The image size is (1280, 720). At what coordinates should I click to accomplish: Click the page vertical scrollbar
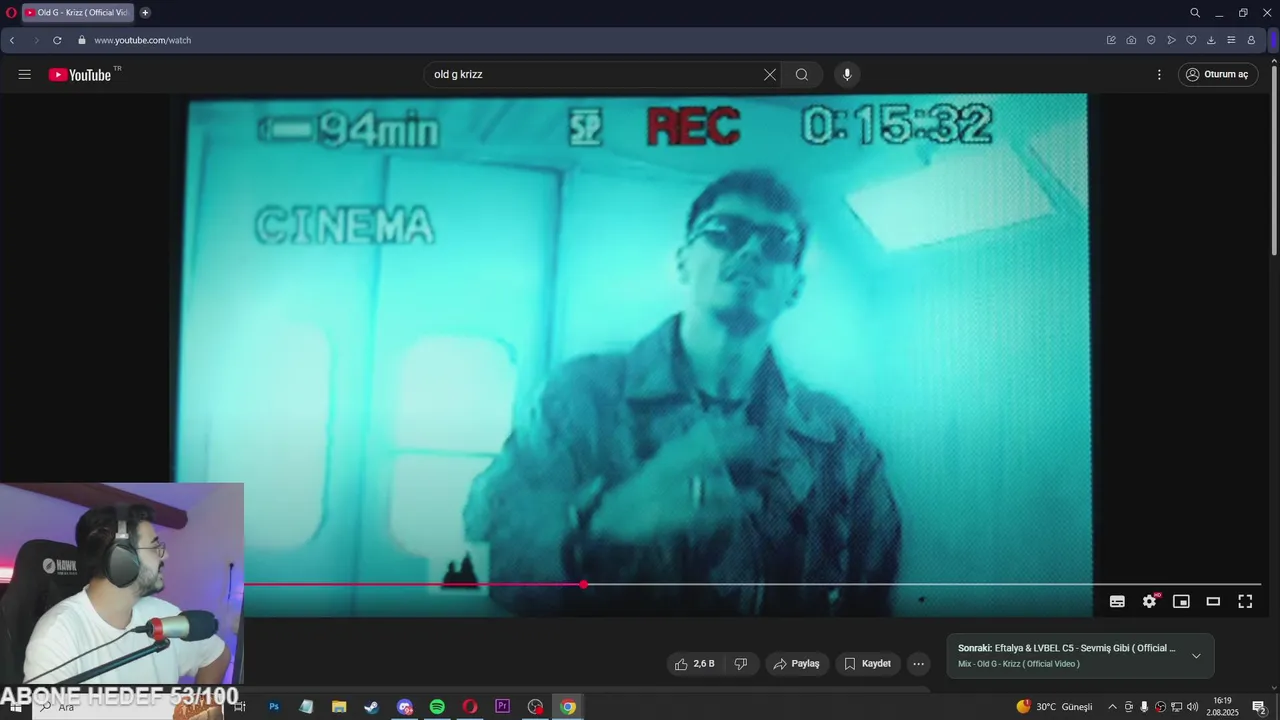tap(1274, 160)
